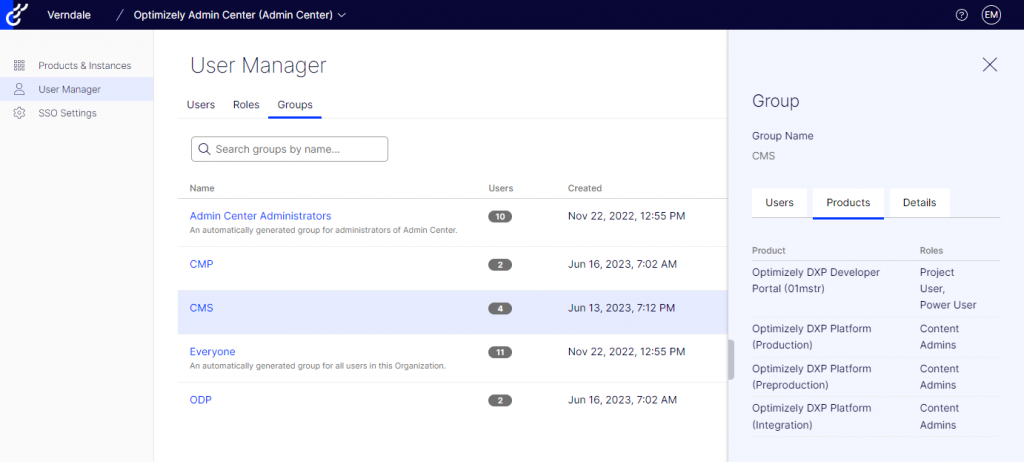This screenshot has height=462, width=1024.
Task: Click the Group Name value CMS
Action: [x=763, y=157]
